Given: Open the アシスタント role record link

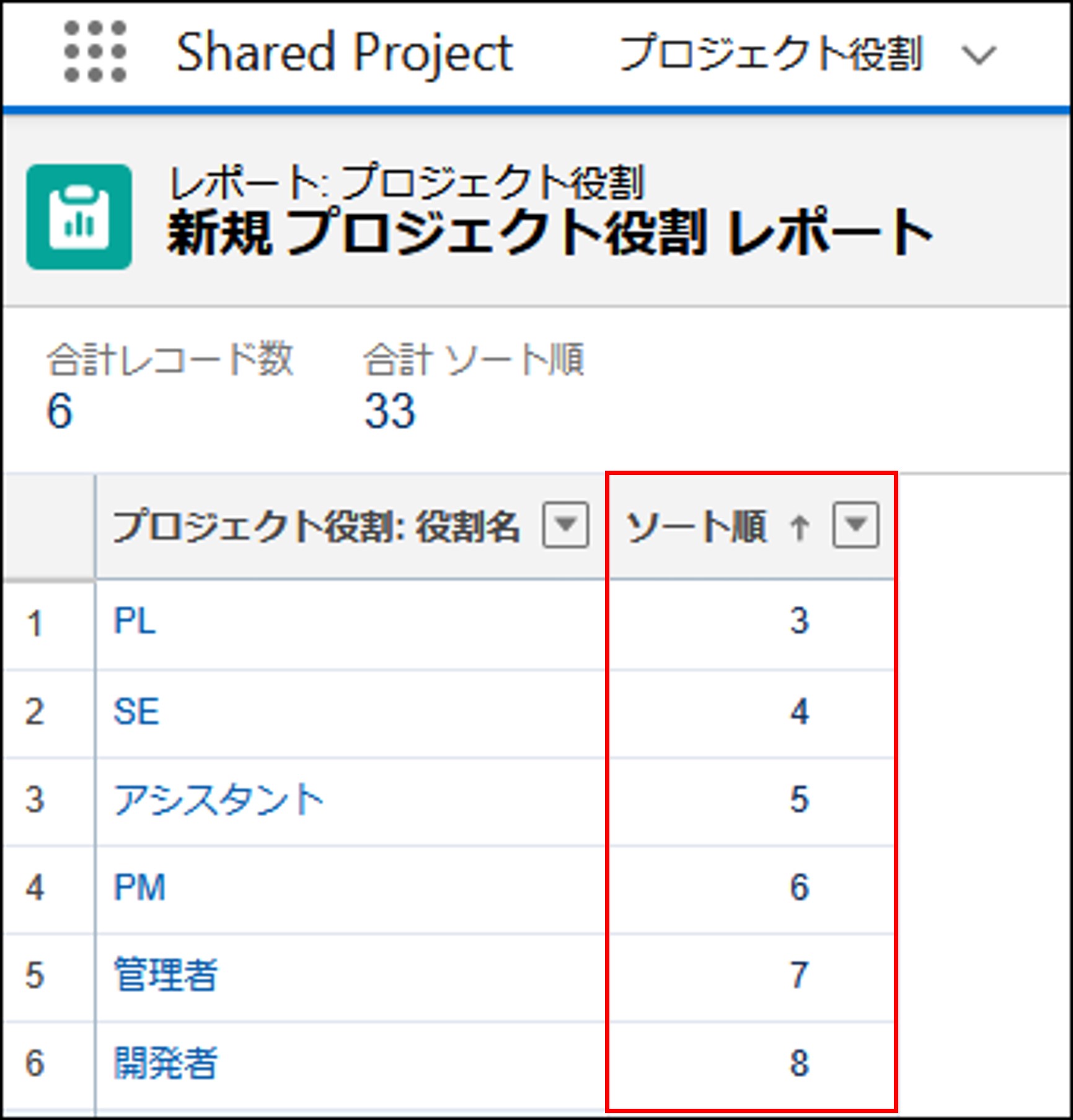Looking at the screenshot, I should (218, 799).
